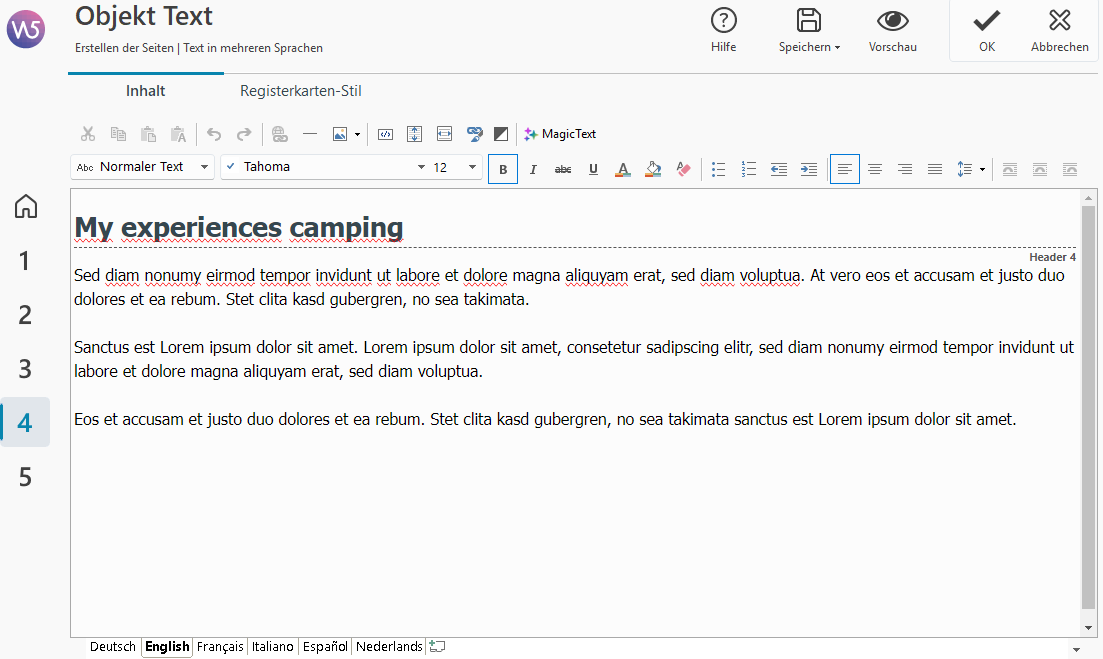Image resolution: width=1103 pixels, height=659 pixels.
Task: Toggle bold formatting
Action: [x=503, y=169]
